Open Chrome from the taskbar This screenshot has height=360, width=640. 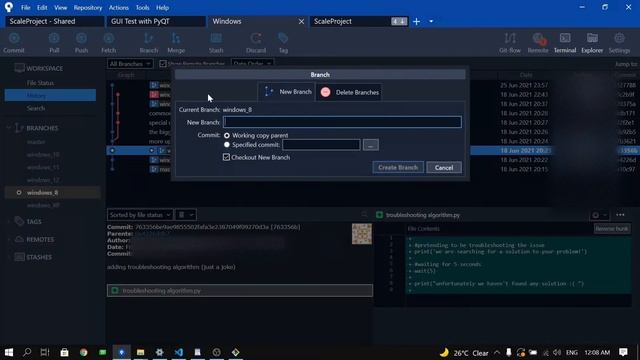click(84, 352)
